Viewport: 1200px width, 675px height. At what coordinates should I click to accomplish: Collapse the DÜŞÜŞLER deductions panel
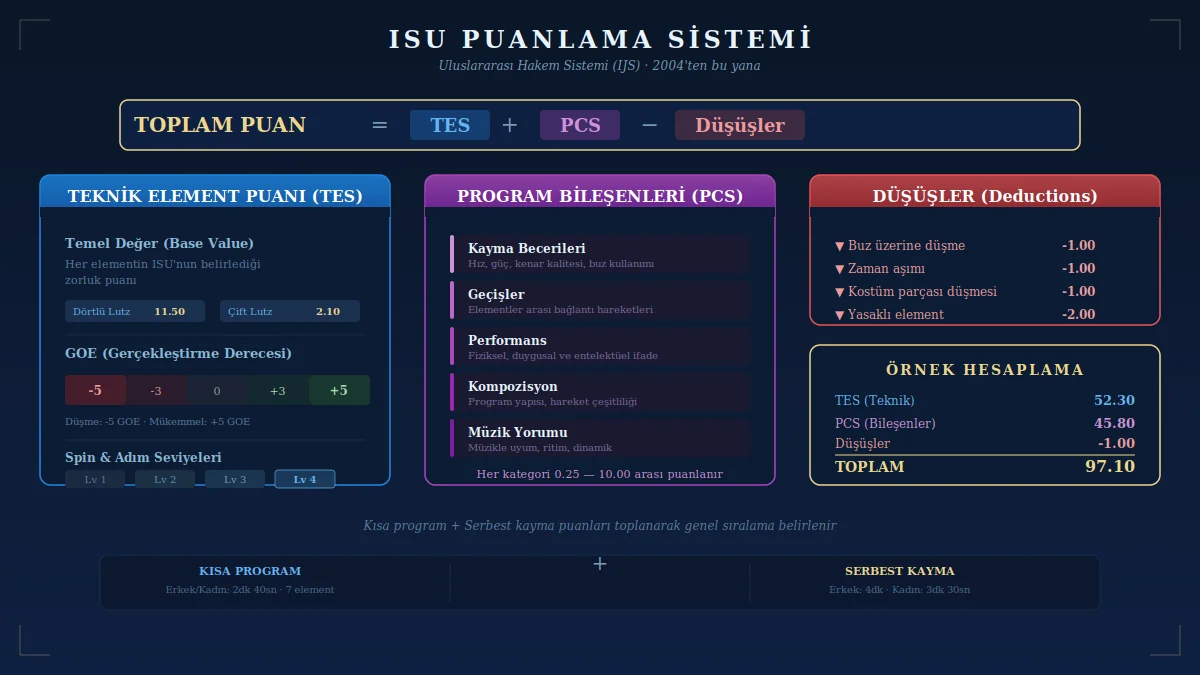(x=985, y=195)
